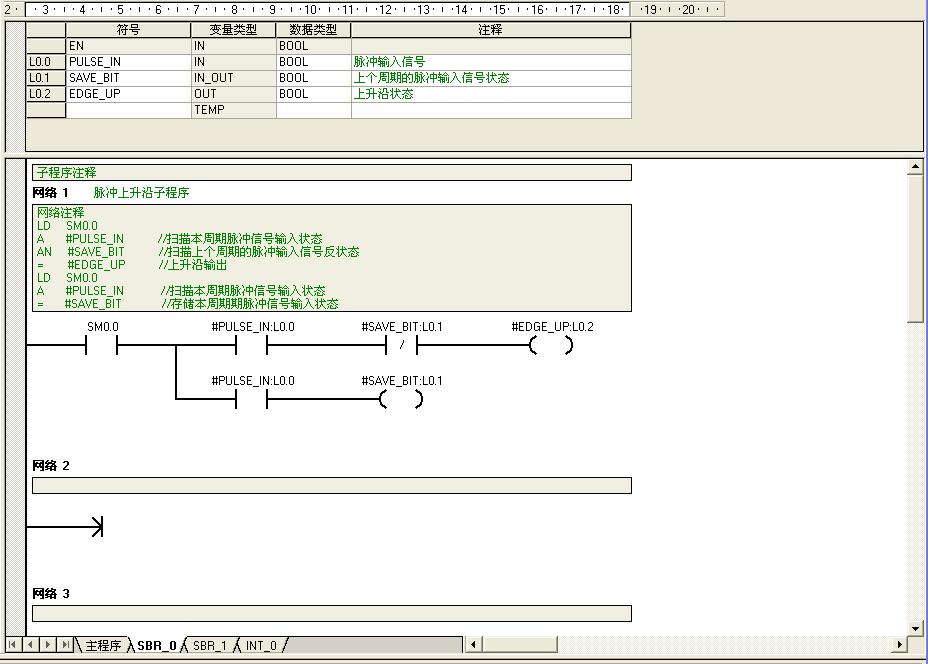Viewport: 928px width, 664px height.
Task: Click the horizontal scrollbar thumb
Action: click(x=519, y=644)
